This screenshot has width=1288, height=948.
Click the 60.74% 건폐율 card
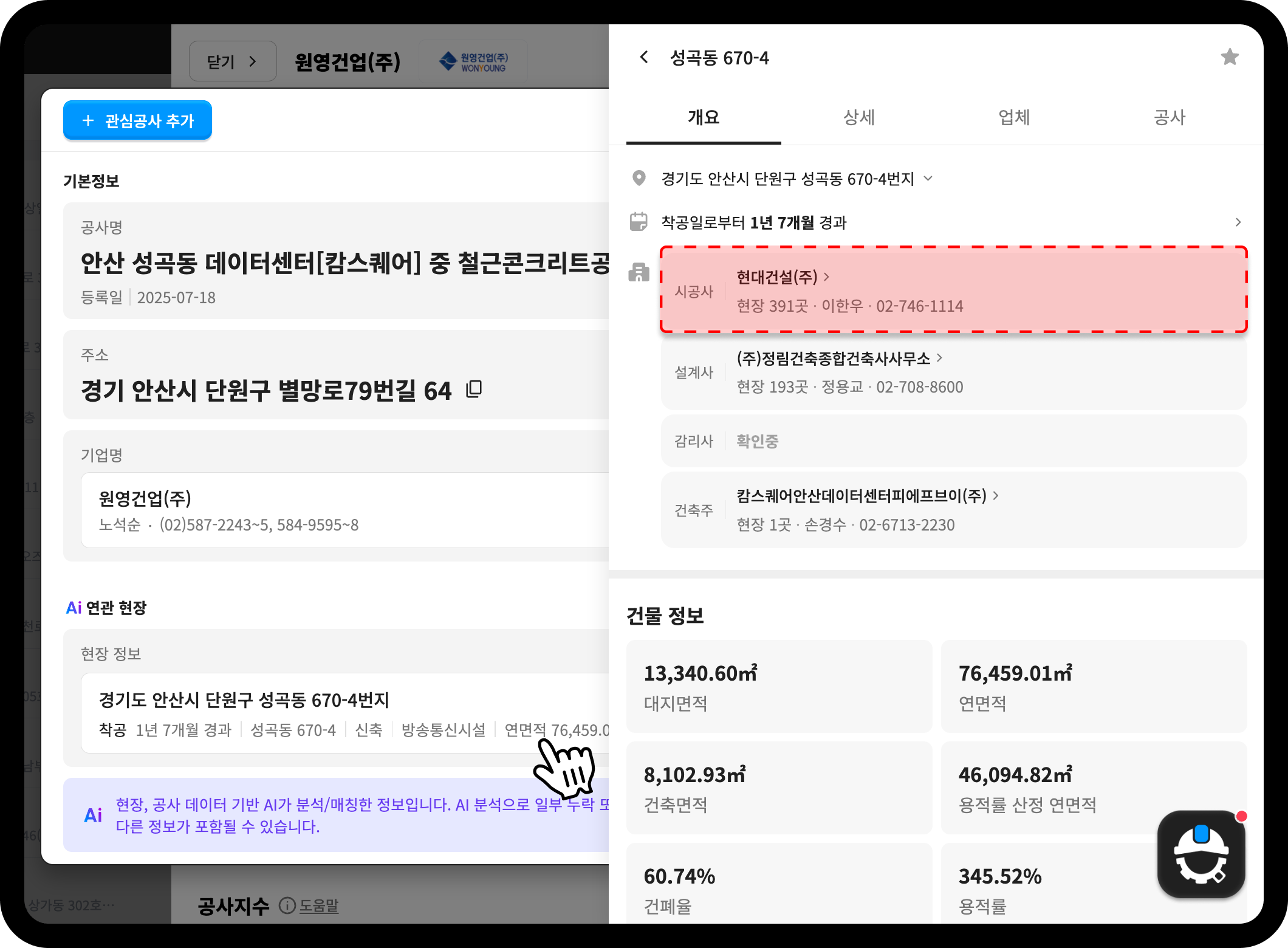[779, 884]
